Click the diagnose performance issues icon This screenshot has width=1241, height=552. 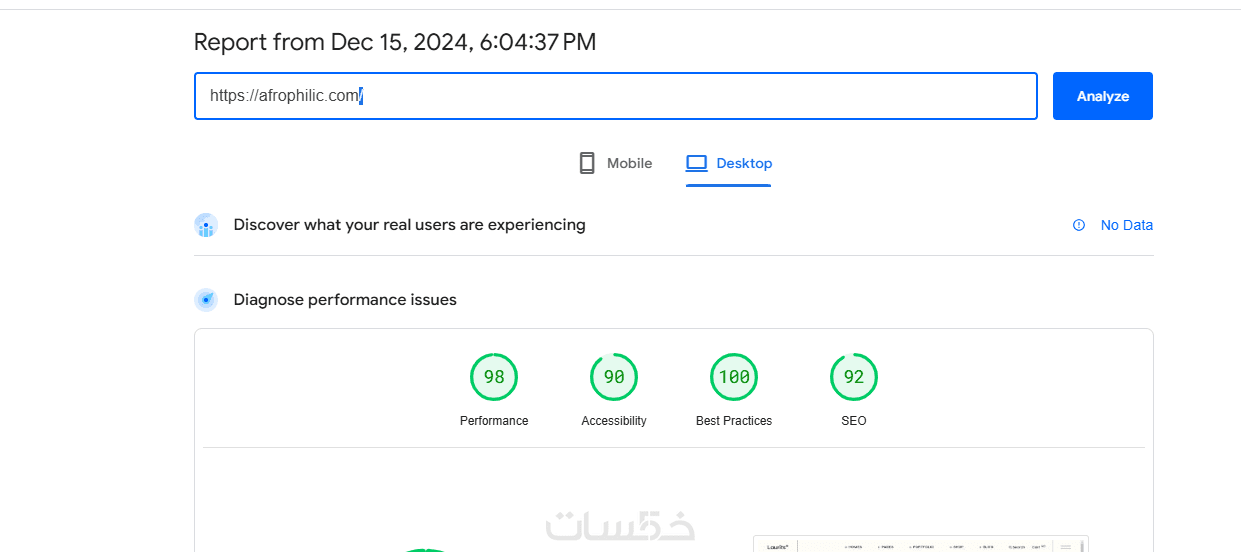tap(206, 300)
